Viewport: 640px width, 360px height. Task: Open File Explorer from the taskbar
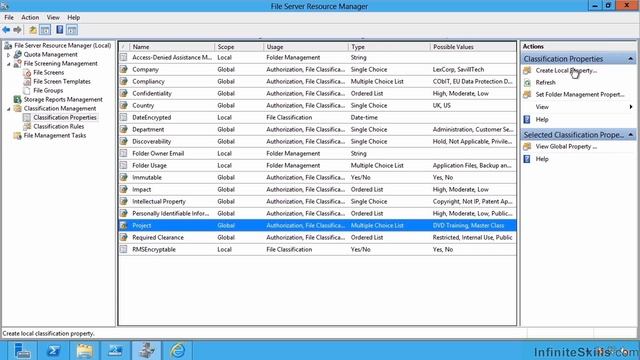click(x=84, y=350)
